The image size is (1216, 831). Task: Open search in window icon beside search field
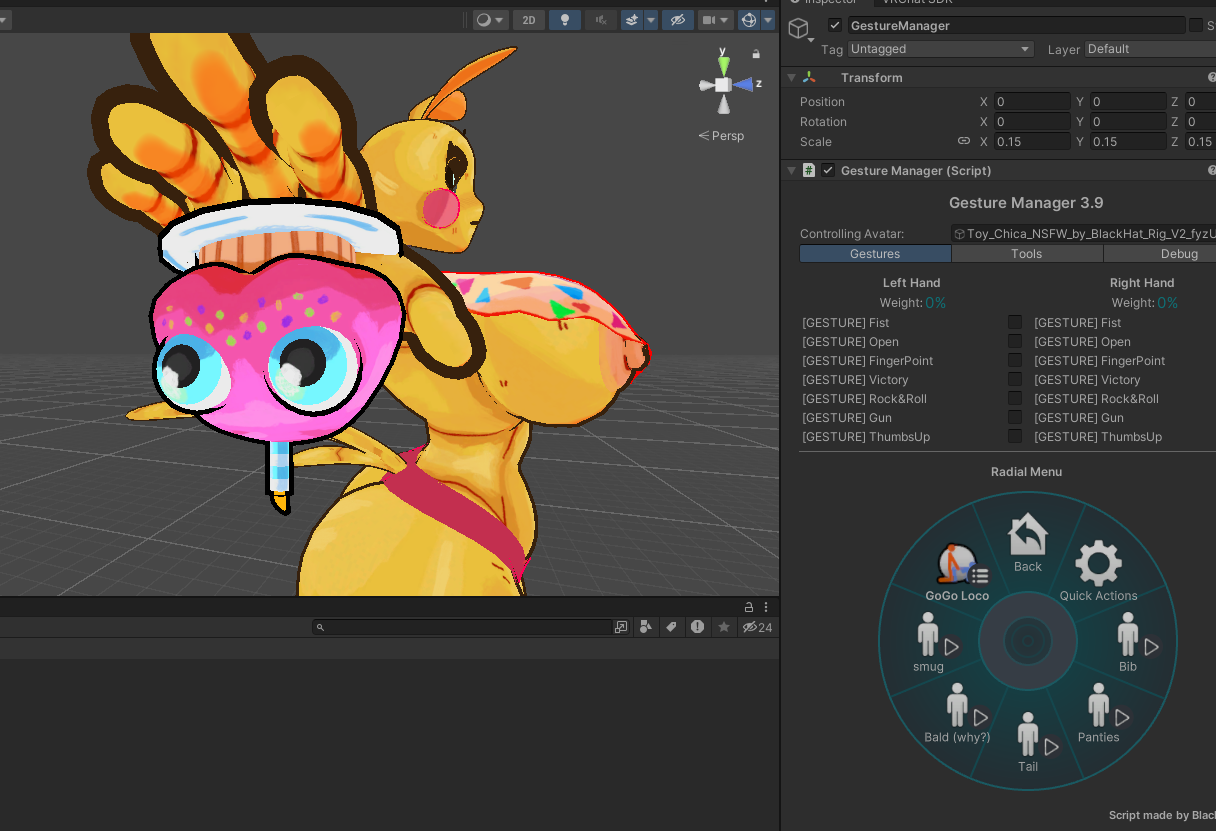pos(621,627)
